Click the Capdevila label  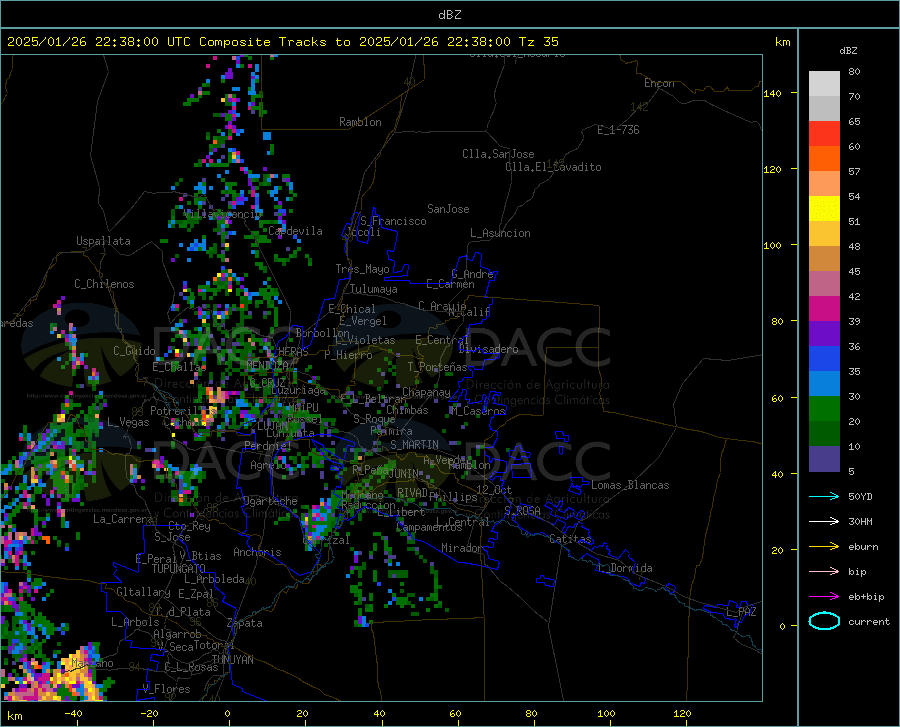pos(295,231)
